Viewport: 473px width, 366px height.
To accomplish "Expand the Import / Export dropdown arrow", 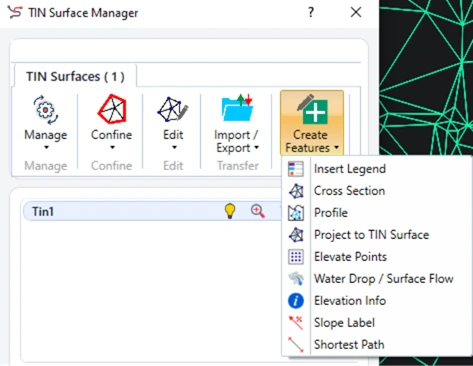I will point(256,148).
